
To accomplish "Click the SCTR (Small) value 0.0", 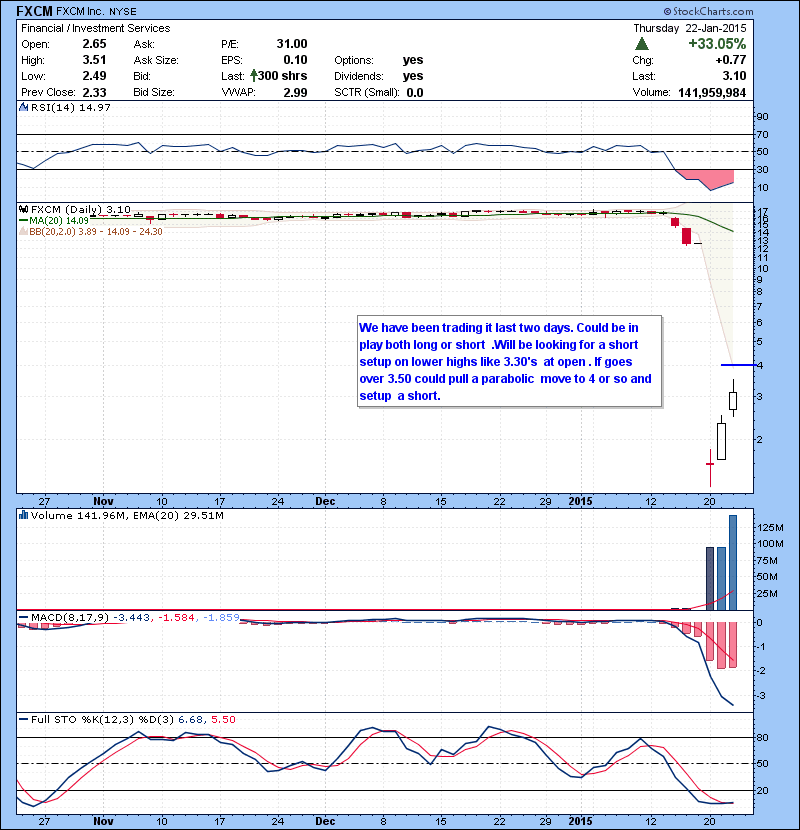I will pos(415,92).
